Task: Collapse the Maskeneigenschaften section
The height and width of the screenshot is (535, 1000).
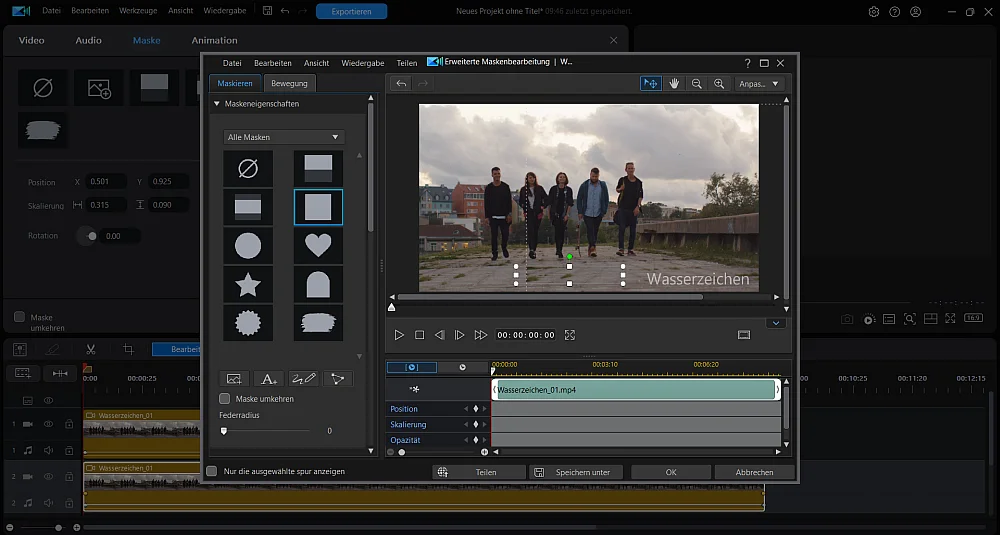Action: (217, 103)
